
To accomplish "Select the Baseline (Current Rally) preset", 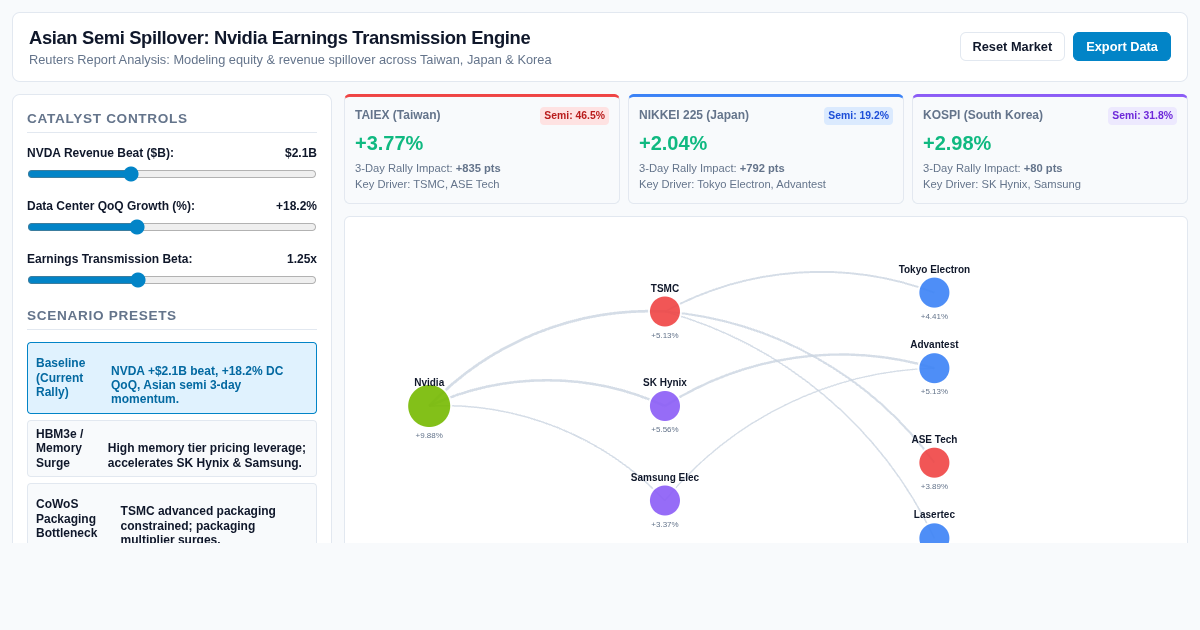I will pos(172,378).
